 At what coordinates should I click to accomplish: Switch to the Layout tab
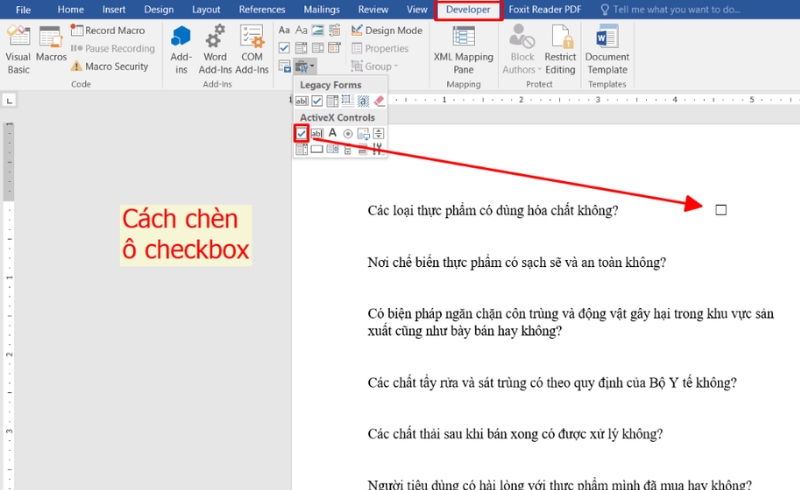point(206,9)
